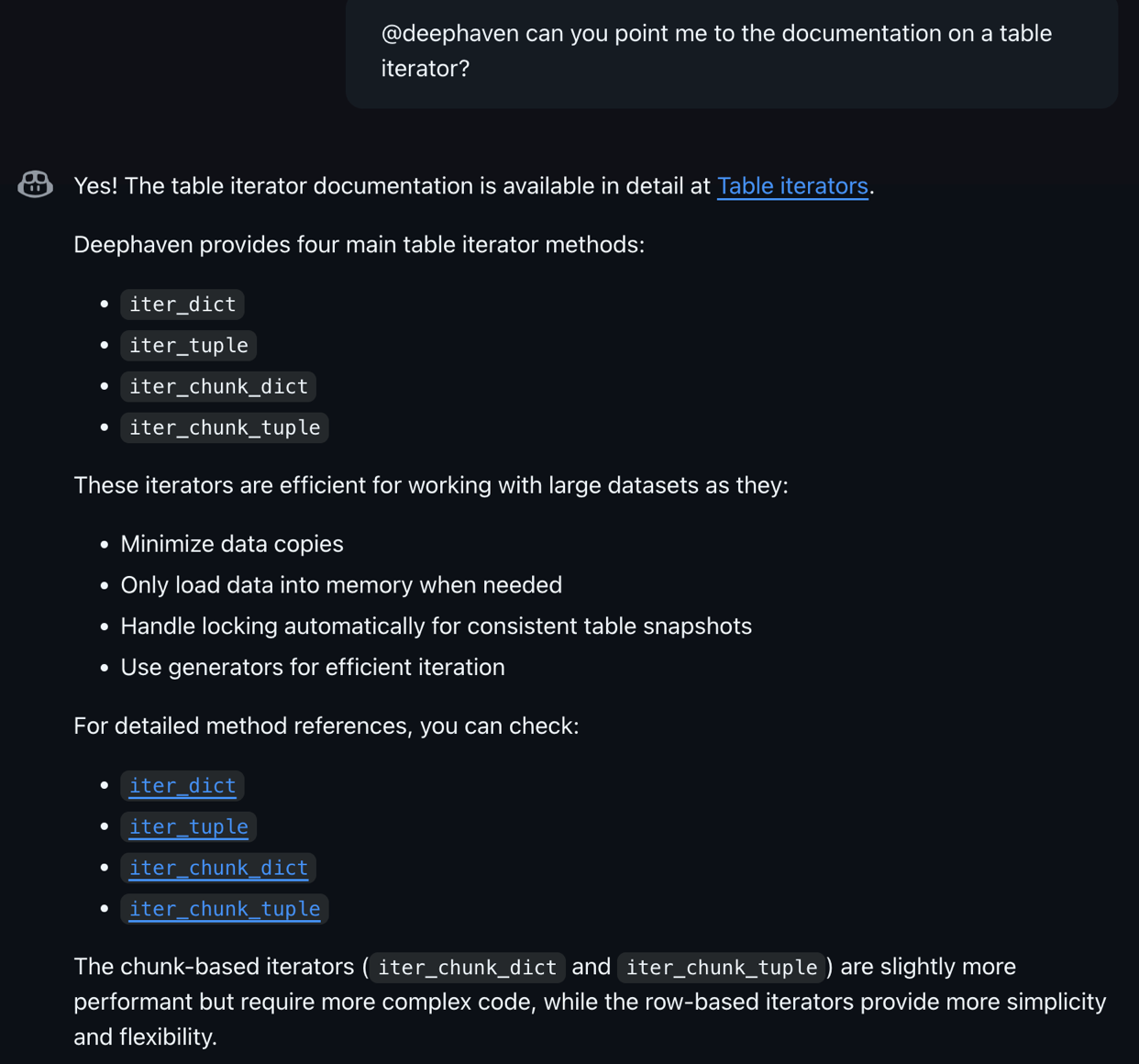1139x1064 pixels.
Task: Open the iter_chunk_tuple reference link
Action: (225, 909)
